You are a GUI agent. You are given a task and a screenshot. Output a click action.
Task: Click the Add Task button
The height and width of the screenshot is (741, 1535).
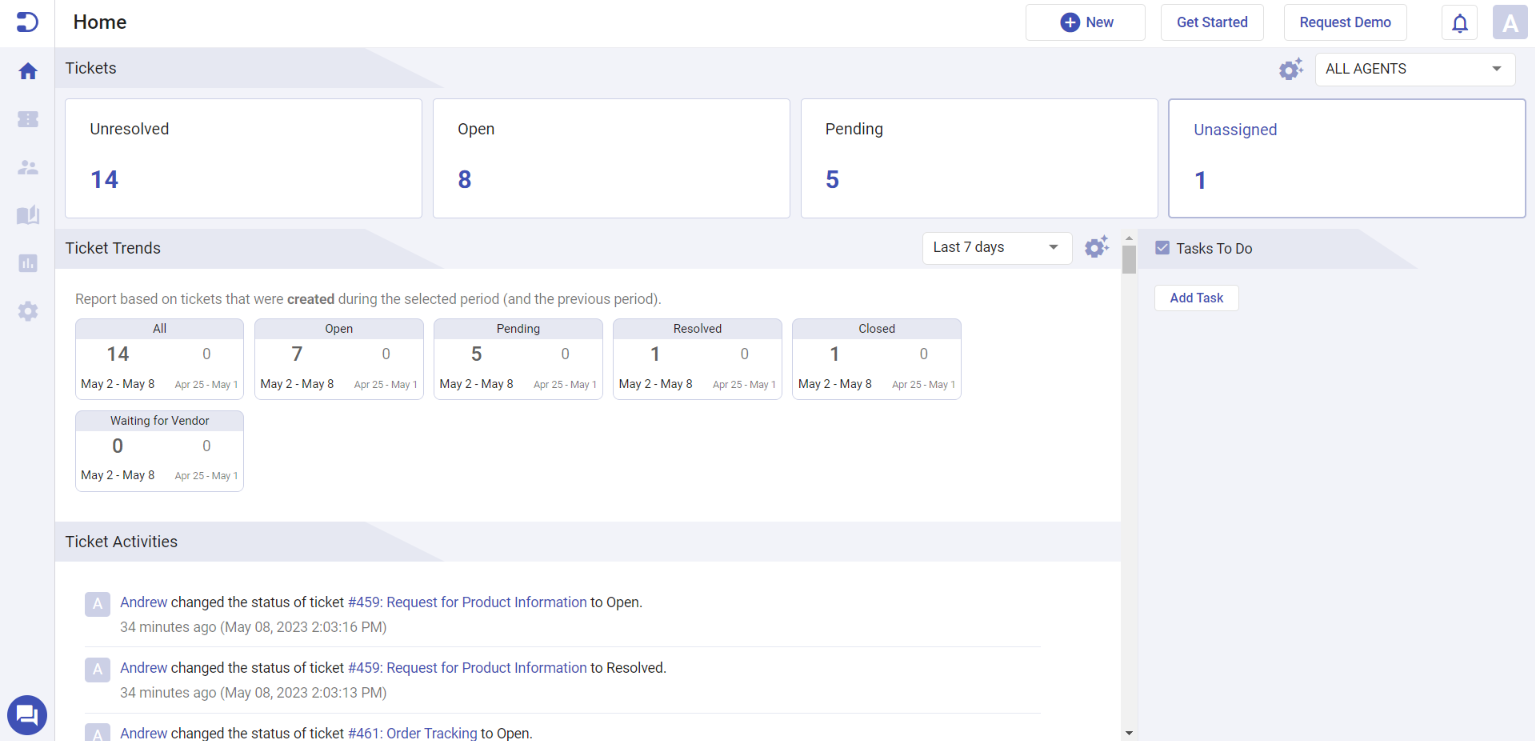tap(1196, 297)
